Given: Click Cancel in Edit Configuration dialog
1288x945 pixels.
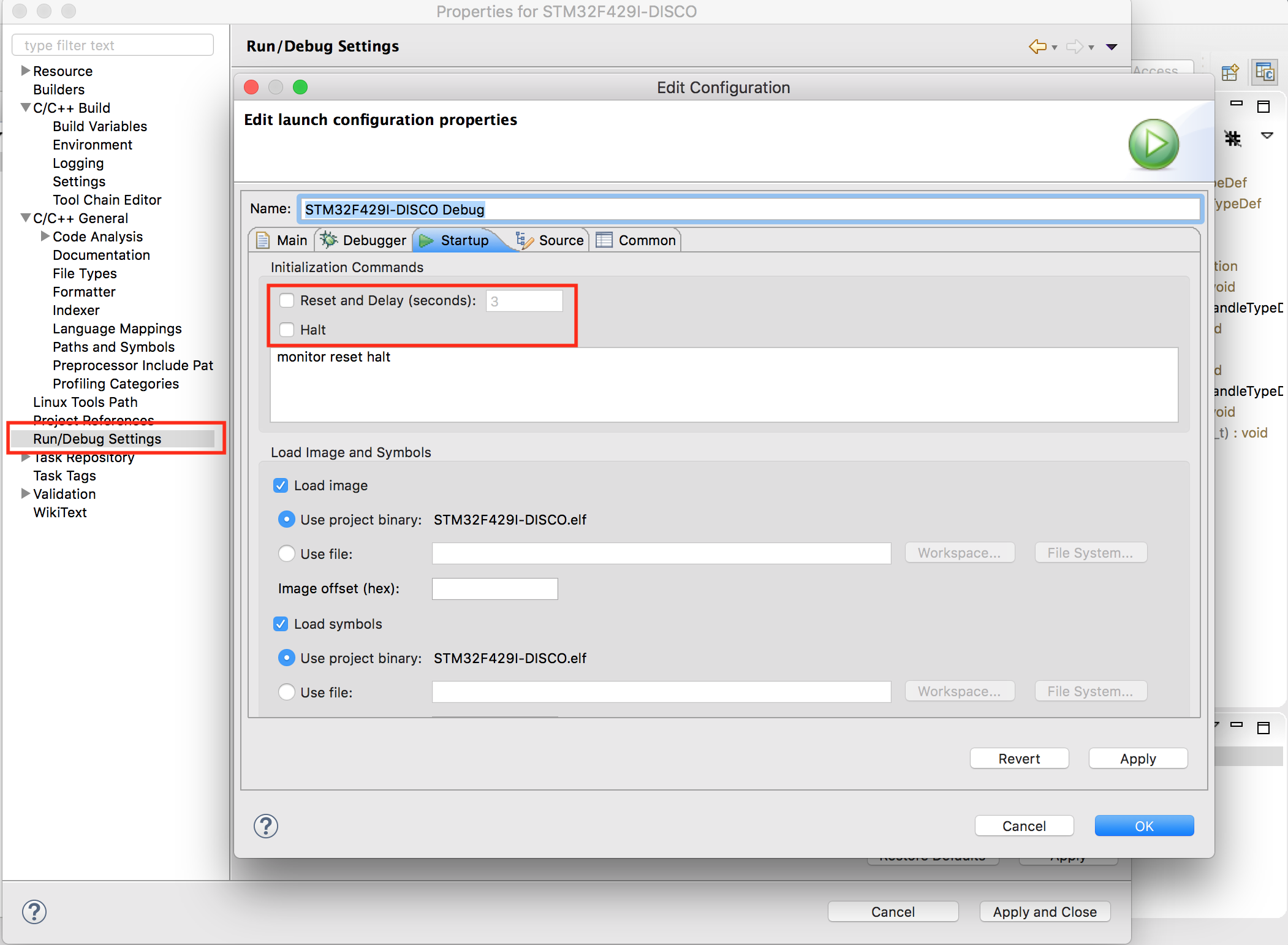Looking at the screenshot, I should coord(1025,826).
